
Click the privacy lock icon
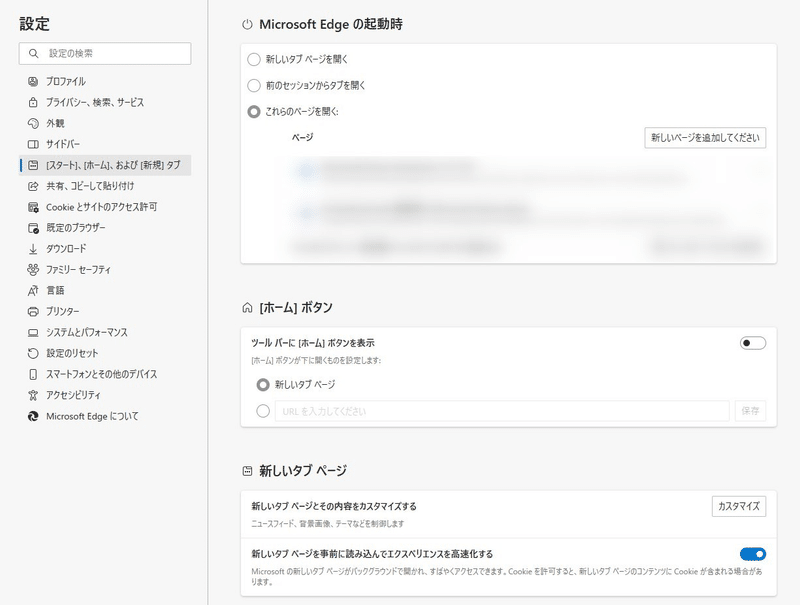pos(33,102)
